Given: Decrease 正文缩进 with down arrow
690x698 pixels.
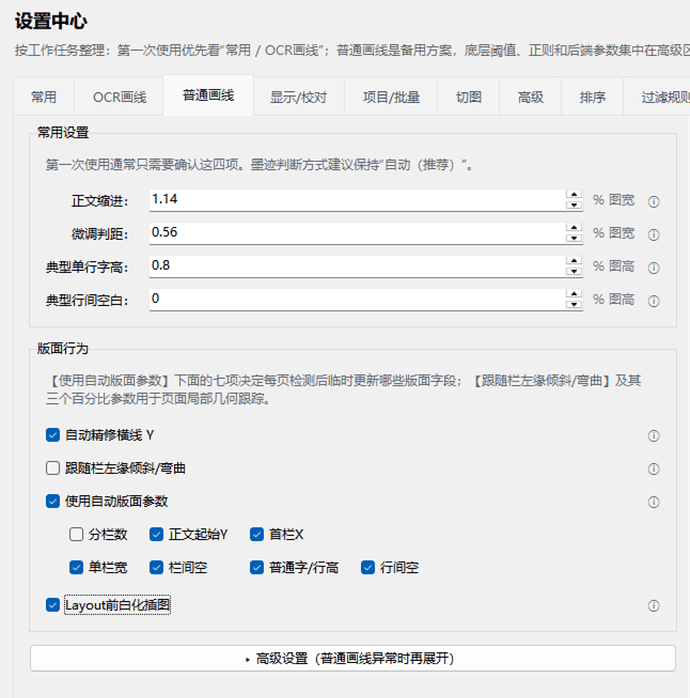Looking at the screenshot, I should pyautogui.click(x=574, y=205).
